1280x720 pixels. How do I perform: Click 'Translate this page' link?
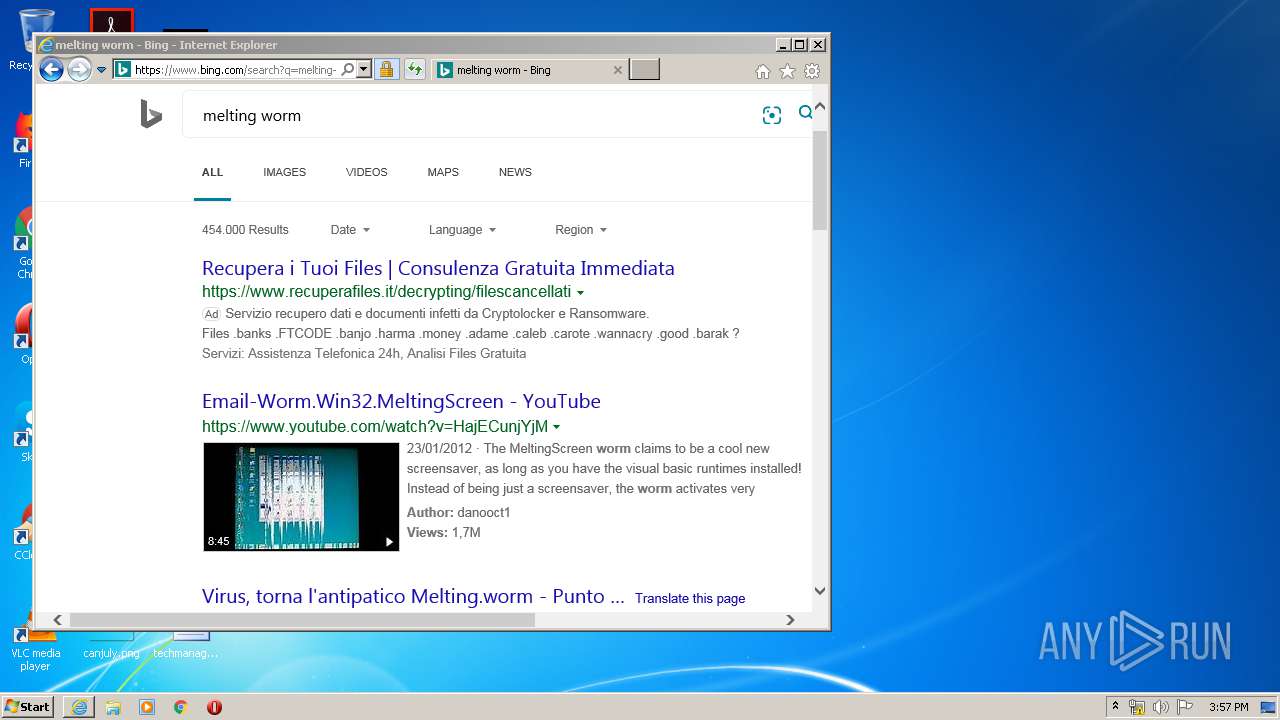(x=690, y=598)
